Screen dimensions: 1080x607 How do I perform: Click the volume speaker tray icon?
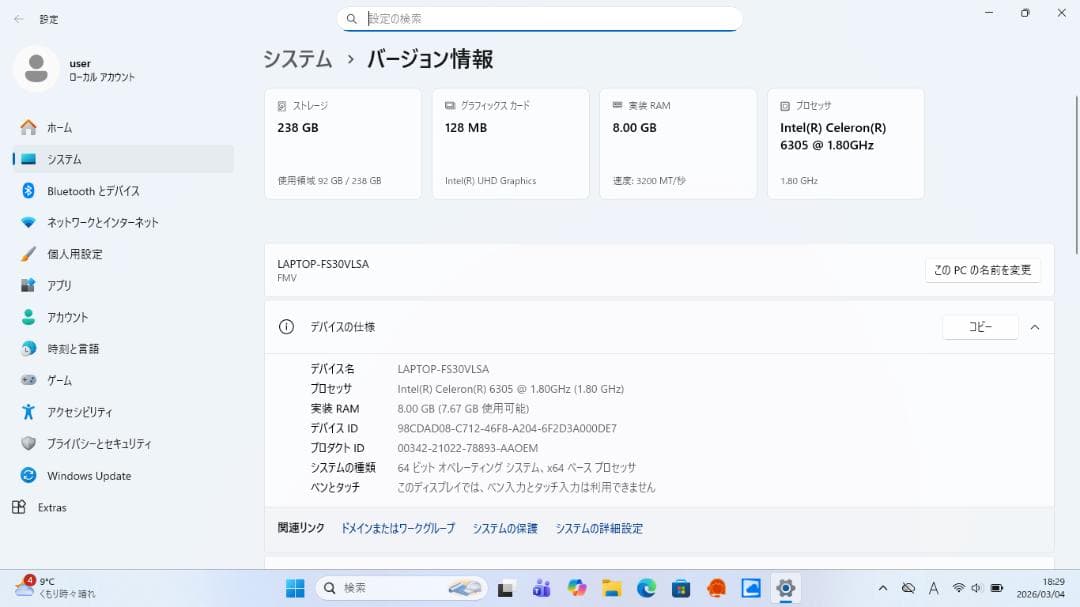(x=976, y=588)
